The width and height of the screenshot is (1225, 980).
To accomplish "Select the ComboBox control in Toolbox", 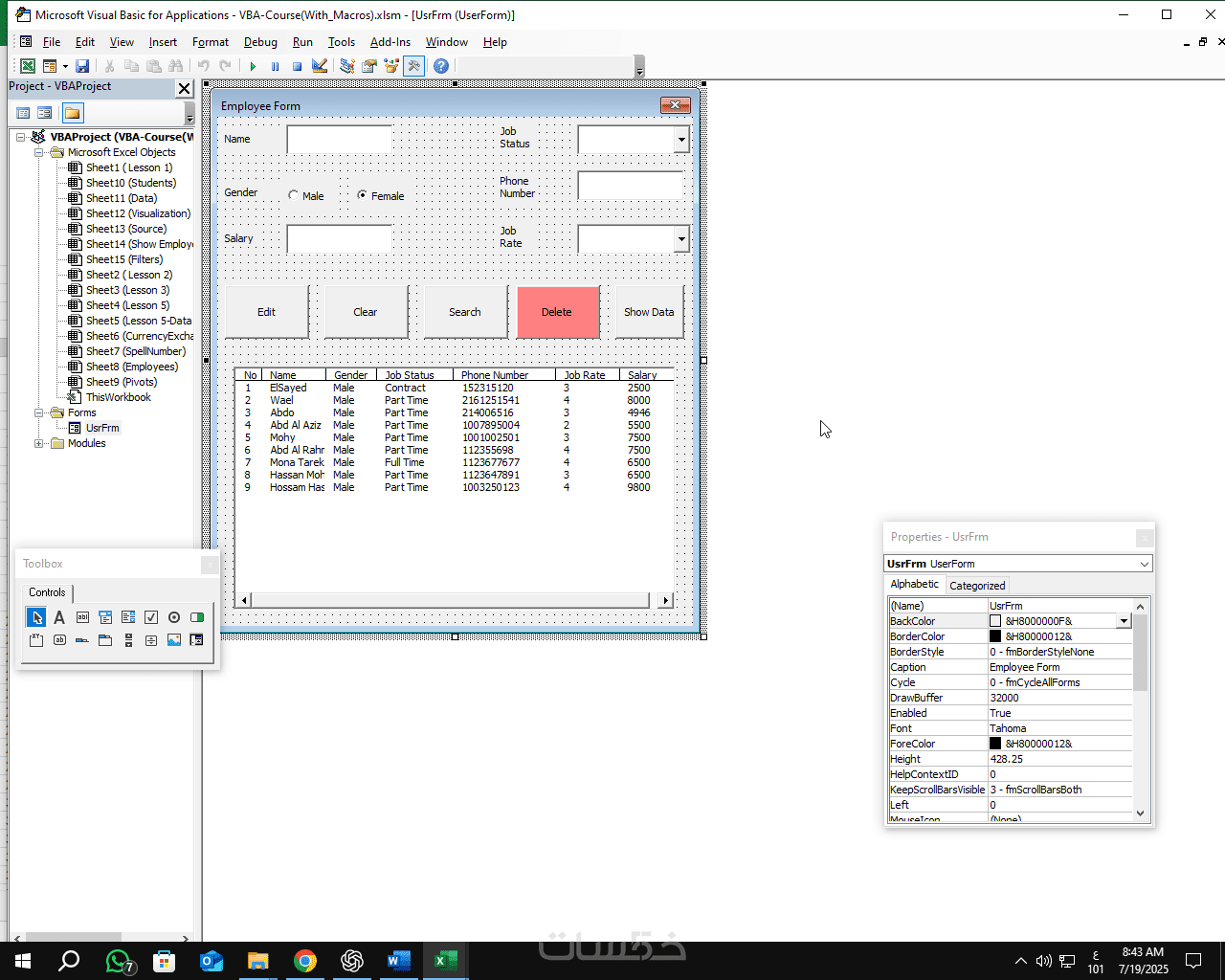I will [x=105, y=617].
